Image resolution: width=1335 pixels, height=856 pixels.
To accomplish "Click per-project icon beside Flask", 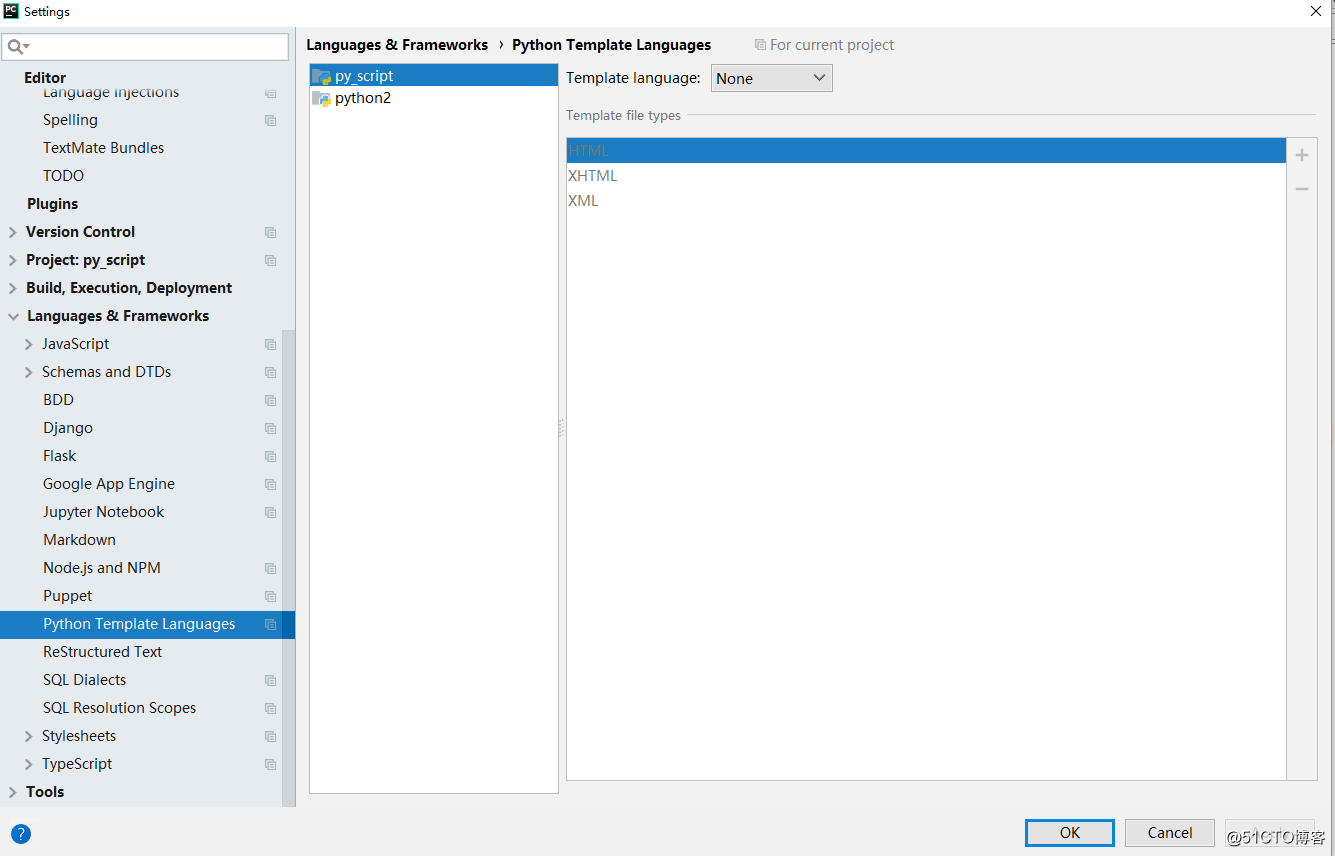I will tap(270, 456).
